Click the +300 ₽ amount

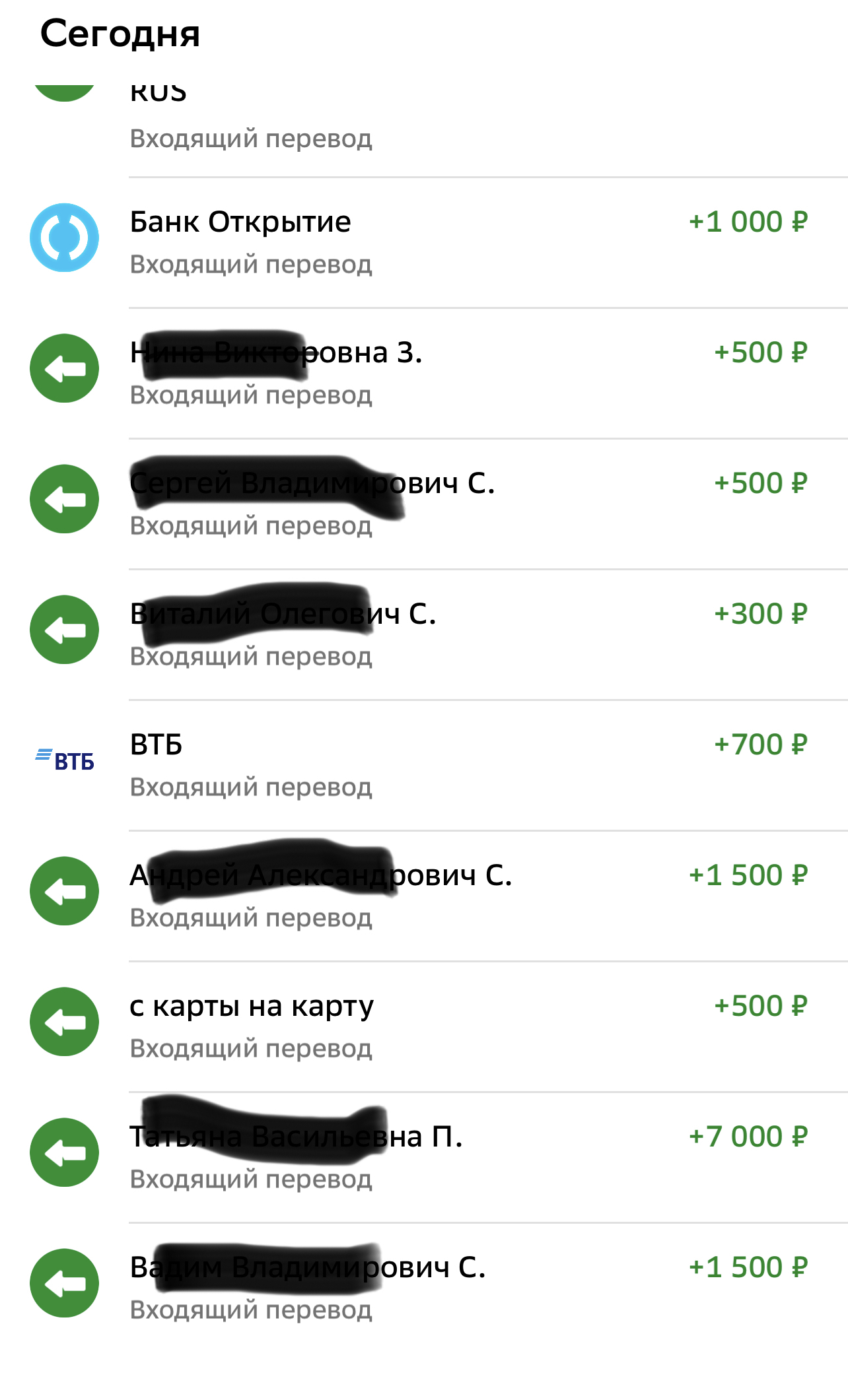(x=760, y=614)
